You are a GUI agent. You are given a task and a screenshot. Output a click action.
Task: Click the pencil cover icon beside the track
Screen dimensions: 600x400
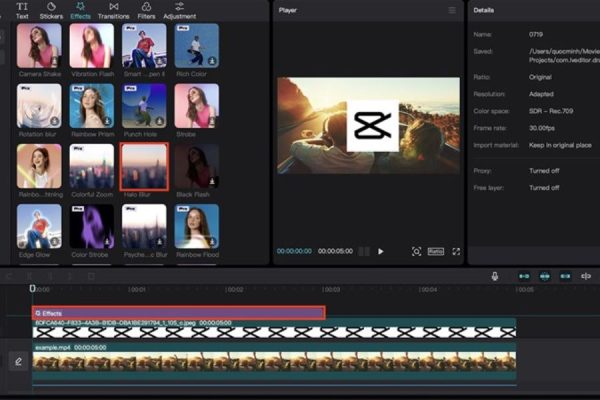[17, 361]
